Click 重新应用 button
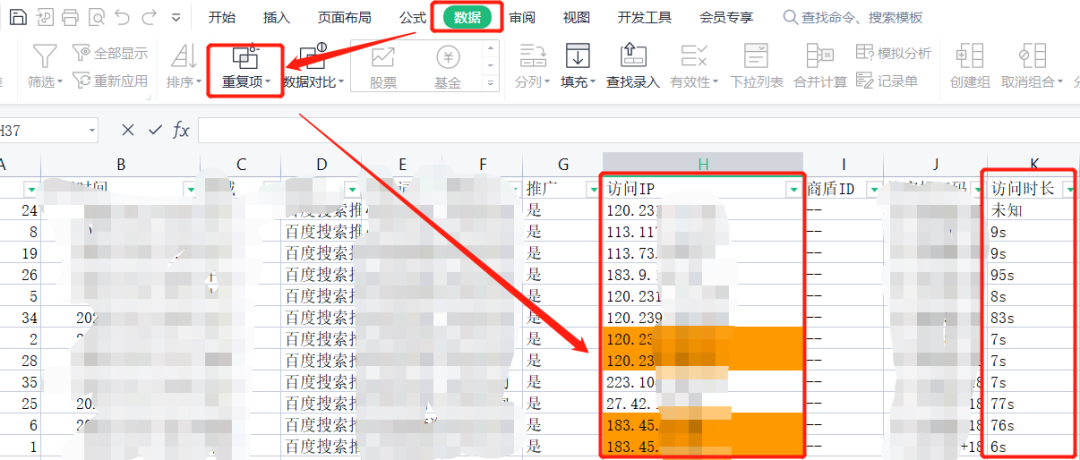The height and width of the screenshot is (460, 1080). tap(110, 81)
